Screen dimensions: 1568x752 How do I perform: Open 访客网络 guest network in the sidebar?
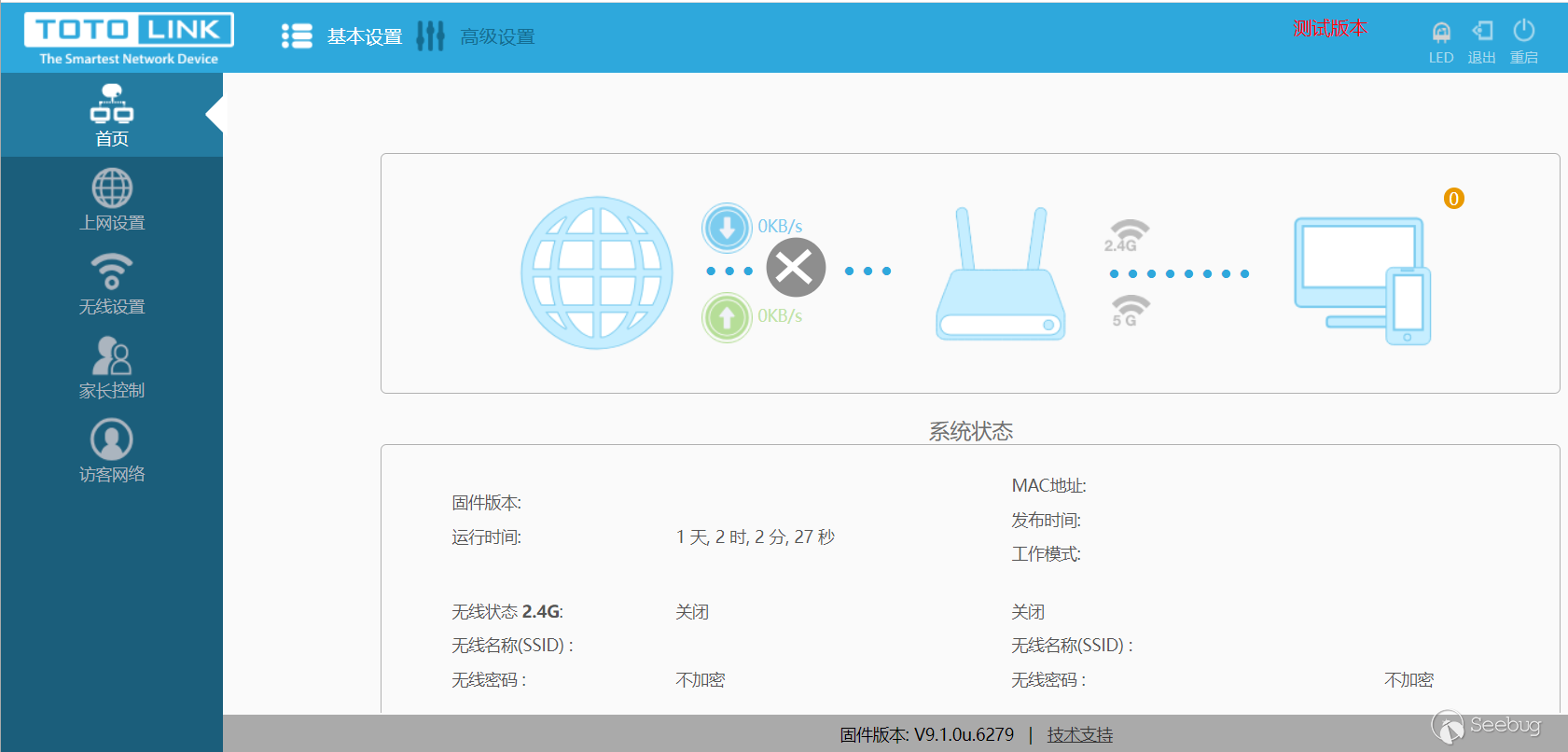(x=112, y=451)
